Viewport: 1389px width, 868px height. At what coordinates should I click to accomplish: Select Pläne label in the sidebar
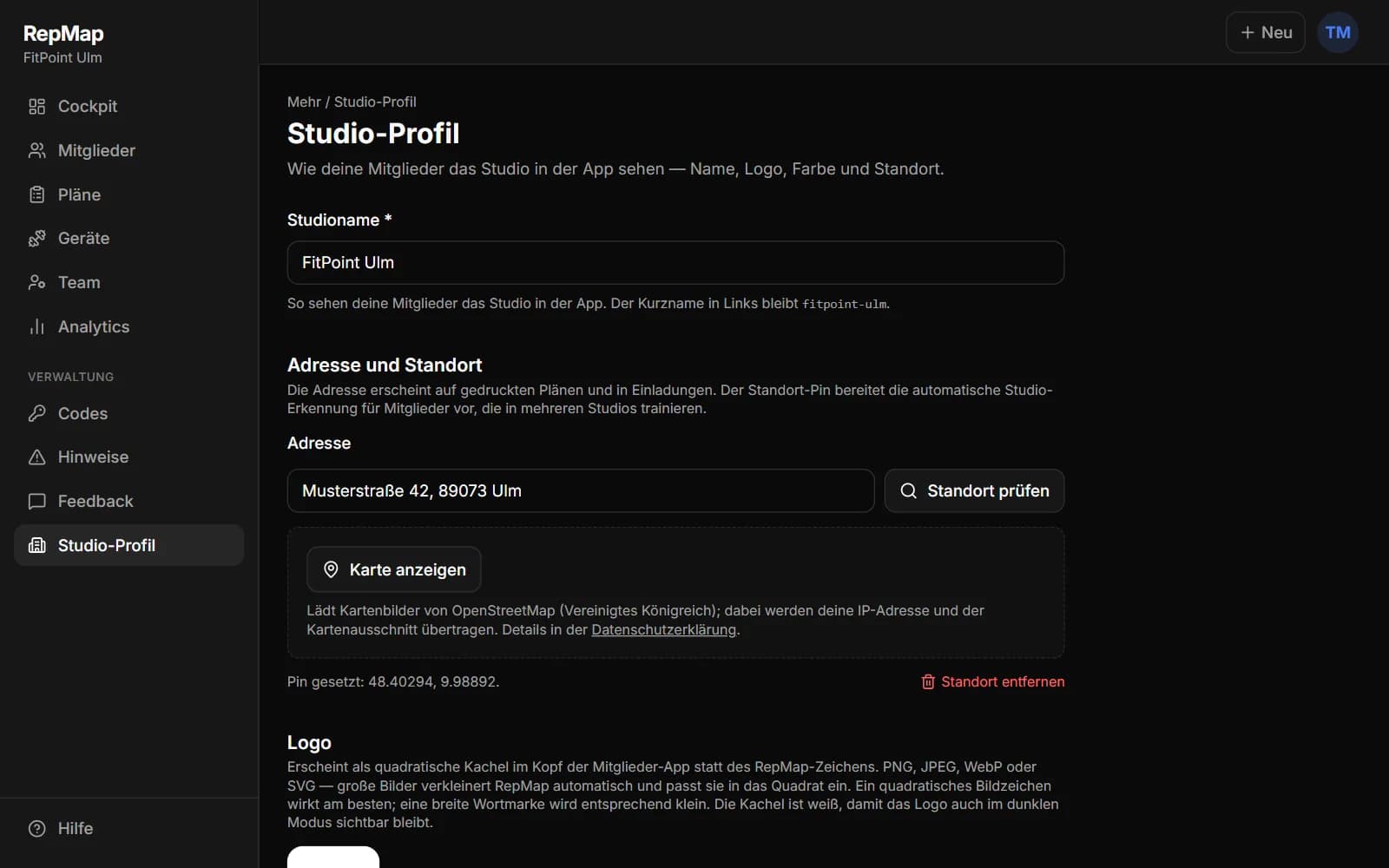click(x=79, y=194)
